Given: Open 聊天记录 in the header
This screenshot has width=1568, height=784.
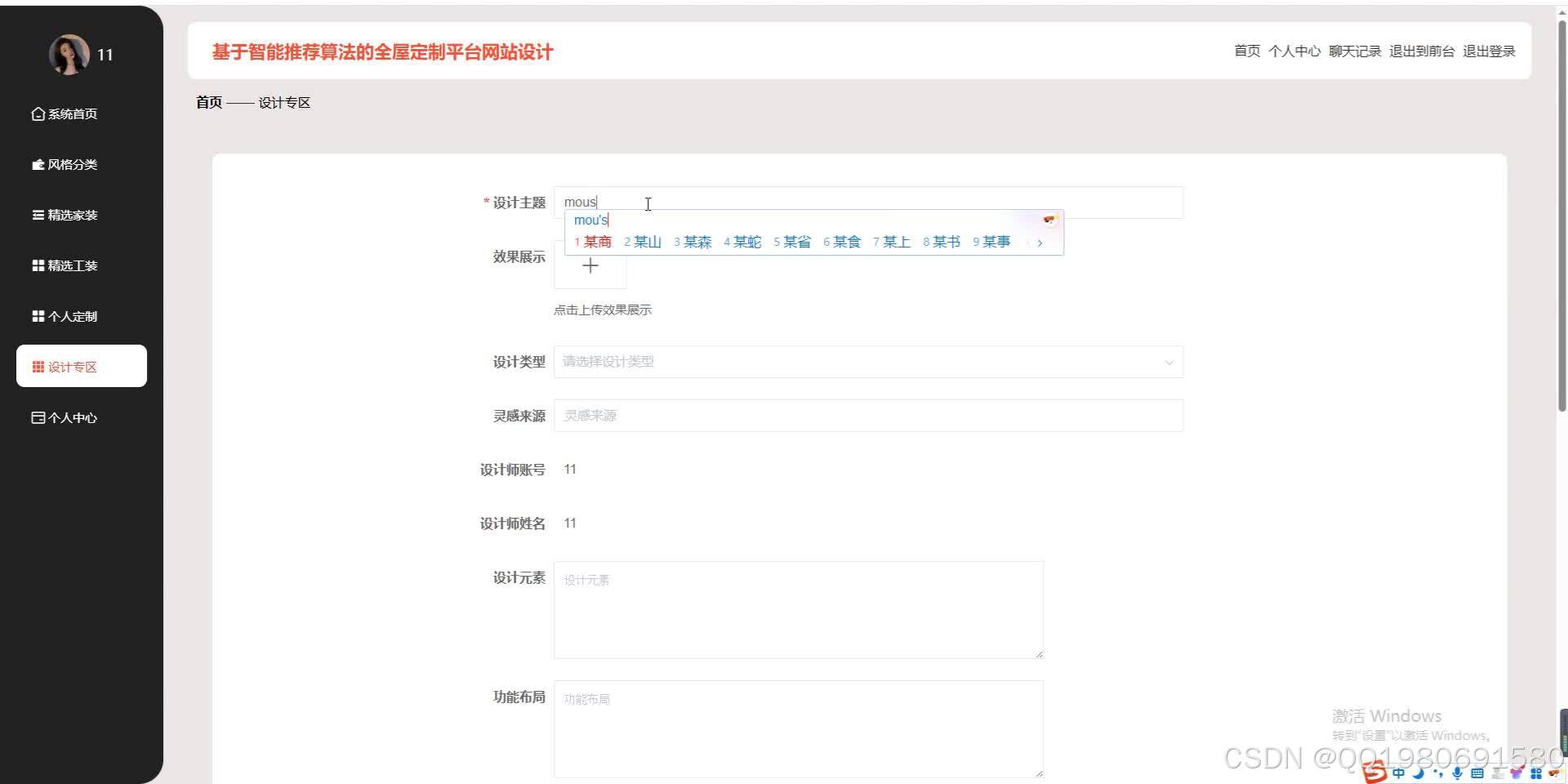Looking at the screenshot, I should (x=1355, y=51).
